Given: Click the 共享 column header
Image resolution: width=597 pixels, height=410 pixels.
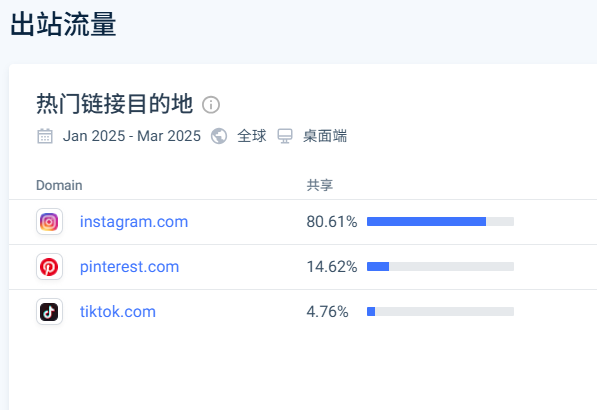Looking at the screenshot, I should point(320,185).
